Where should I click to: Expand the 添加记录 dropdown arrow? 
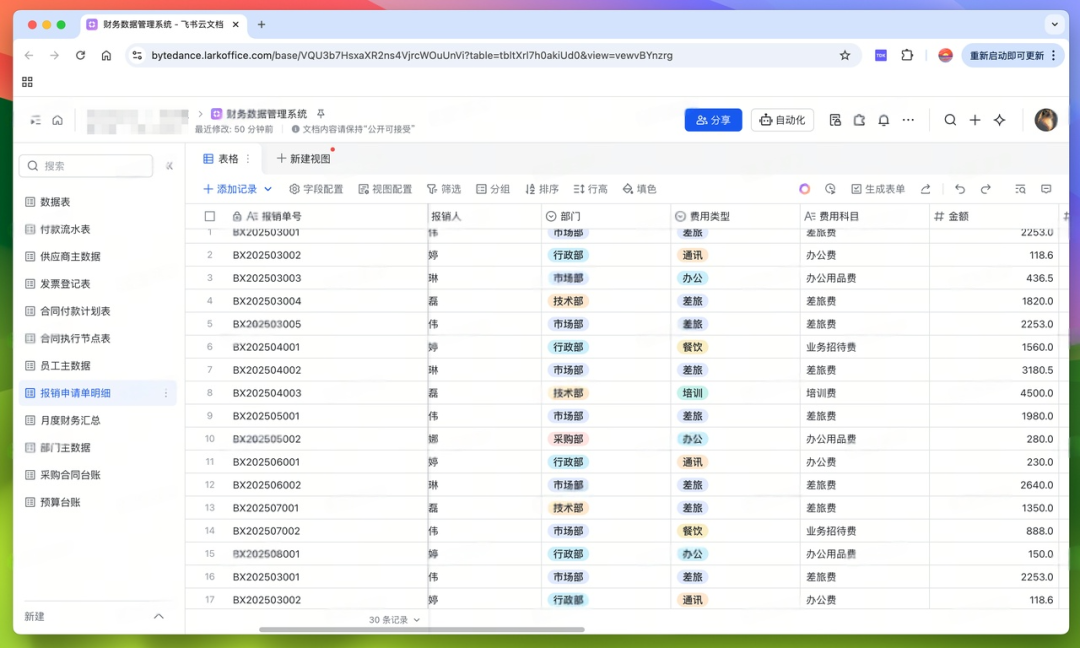(268, 189)
